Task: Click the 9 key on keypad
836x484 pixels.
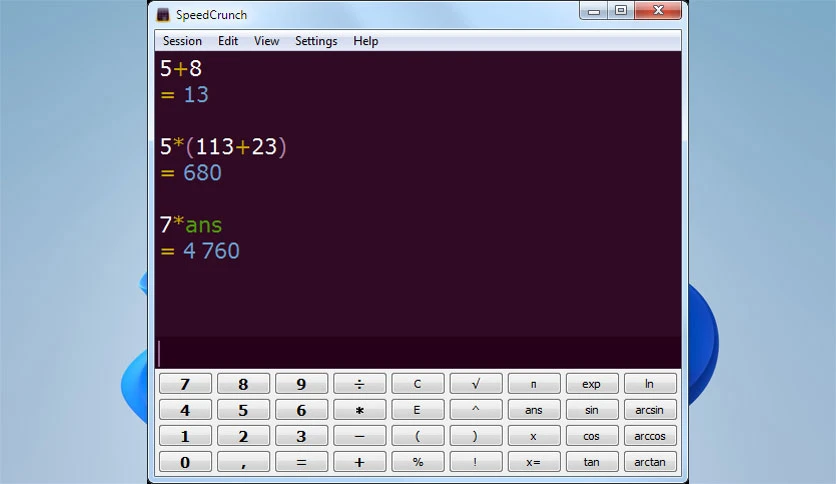Action: 301,384
